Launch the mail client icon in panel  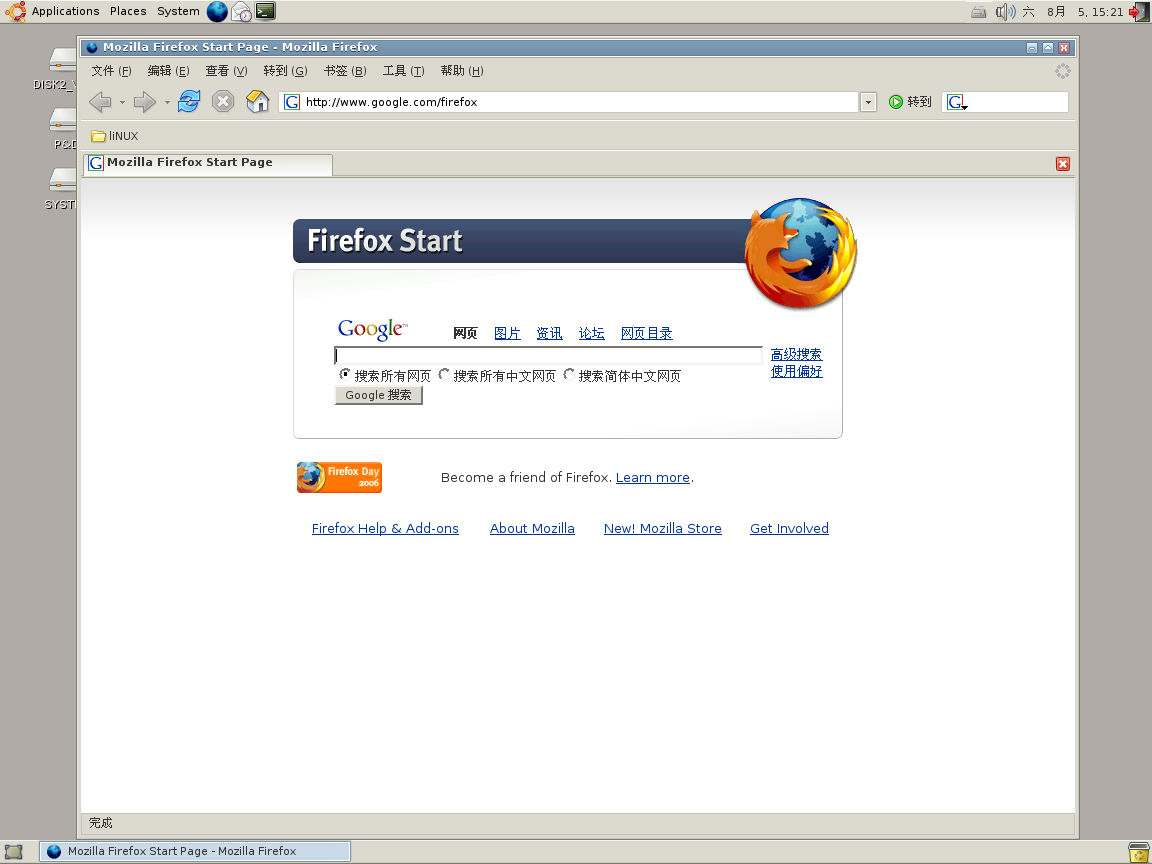coord(242,11)
